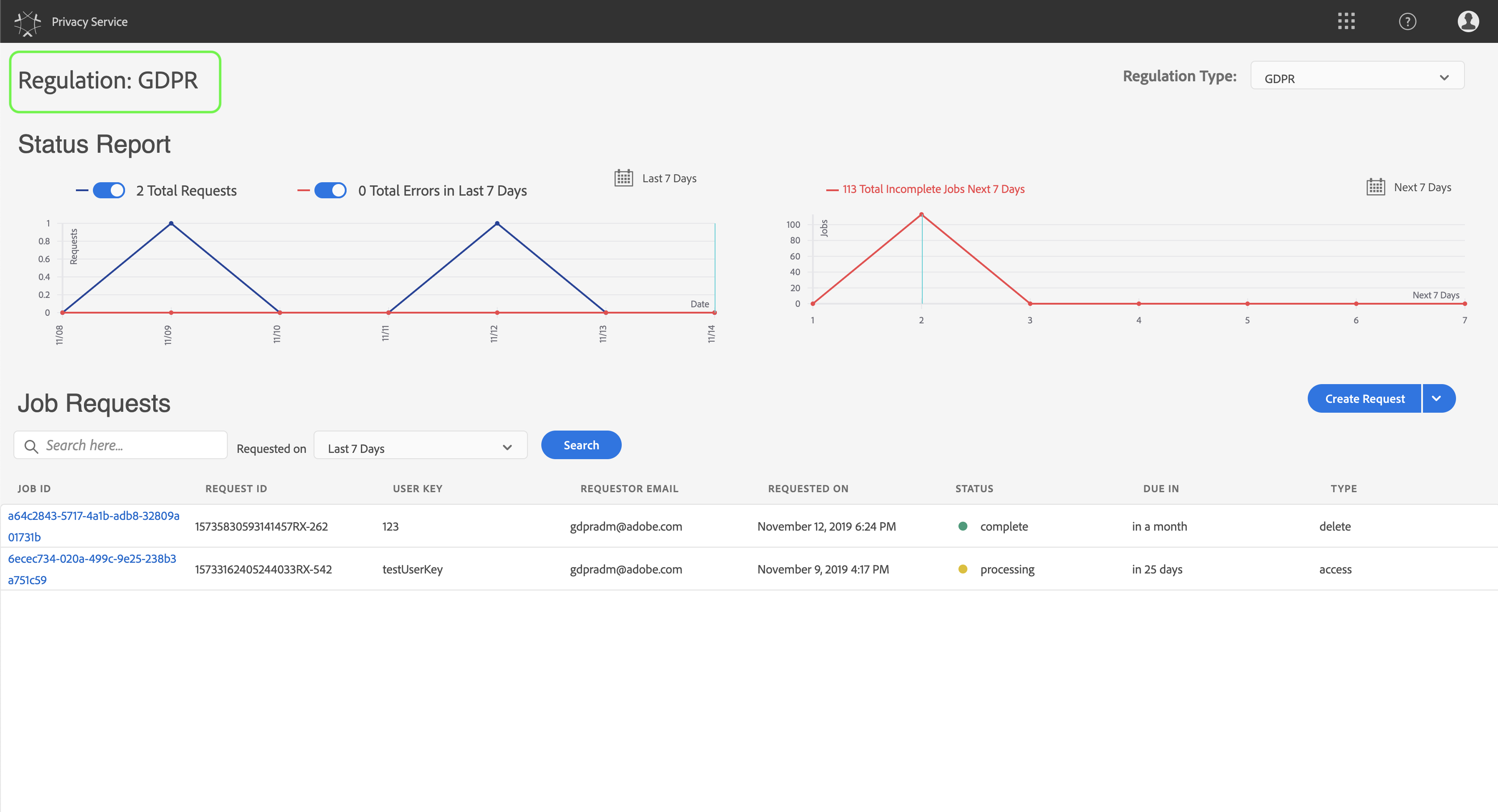The height and width of the screenshot is (812, 1498).
Task: Open the Regulation Type GDPR dropdown
Action: tap(1357, 78)
